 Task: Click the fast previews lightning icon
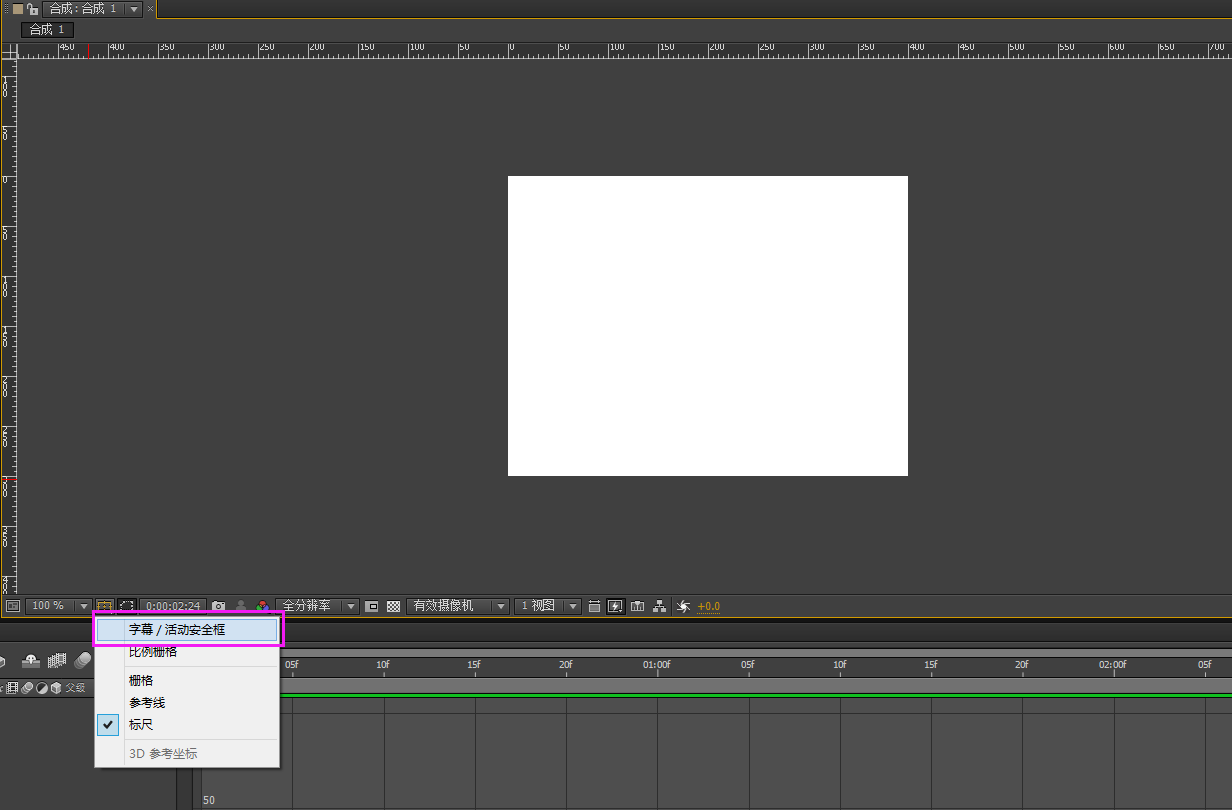(x=616, y=606)
